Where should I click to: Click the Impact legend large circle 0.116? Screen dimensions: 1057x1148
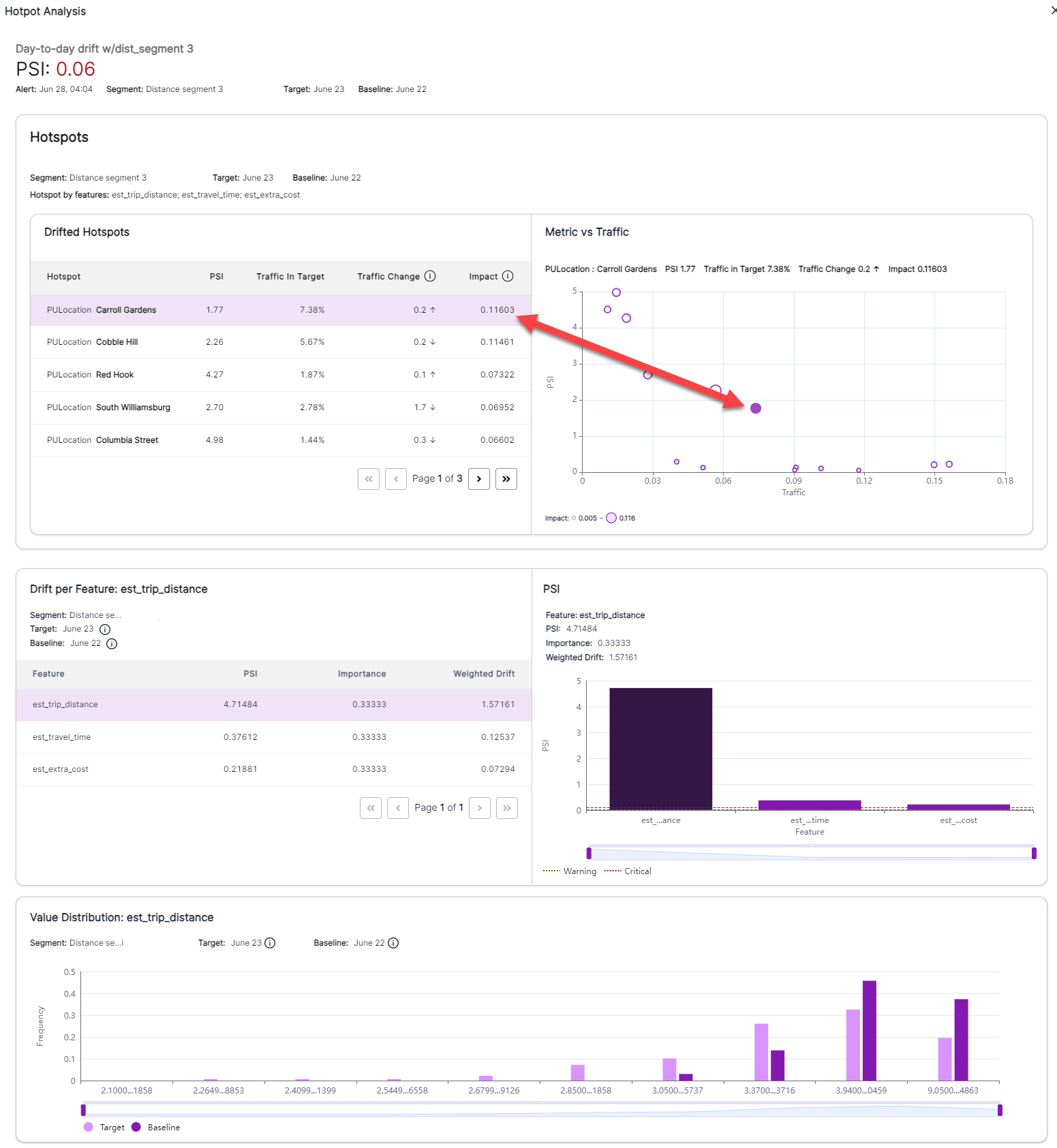tap(611, 518)
